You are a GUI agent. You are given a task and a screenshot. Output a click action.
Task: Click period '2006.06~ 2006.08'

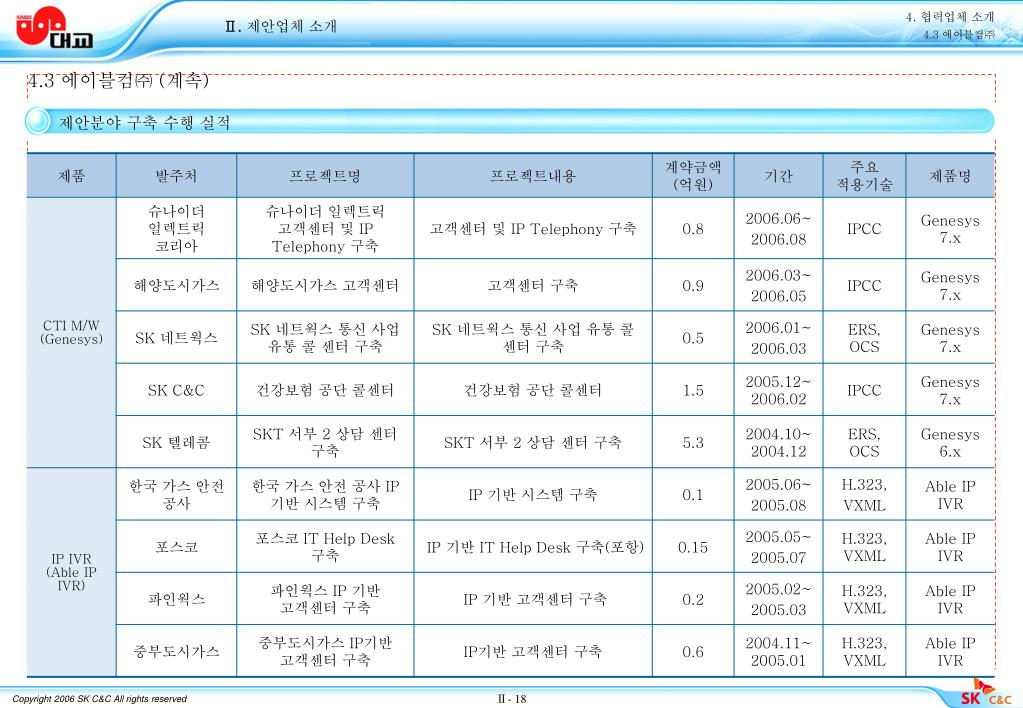click(778, 228)
